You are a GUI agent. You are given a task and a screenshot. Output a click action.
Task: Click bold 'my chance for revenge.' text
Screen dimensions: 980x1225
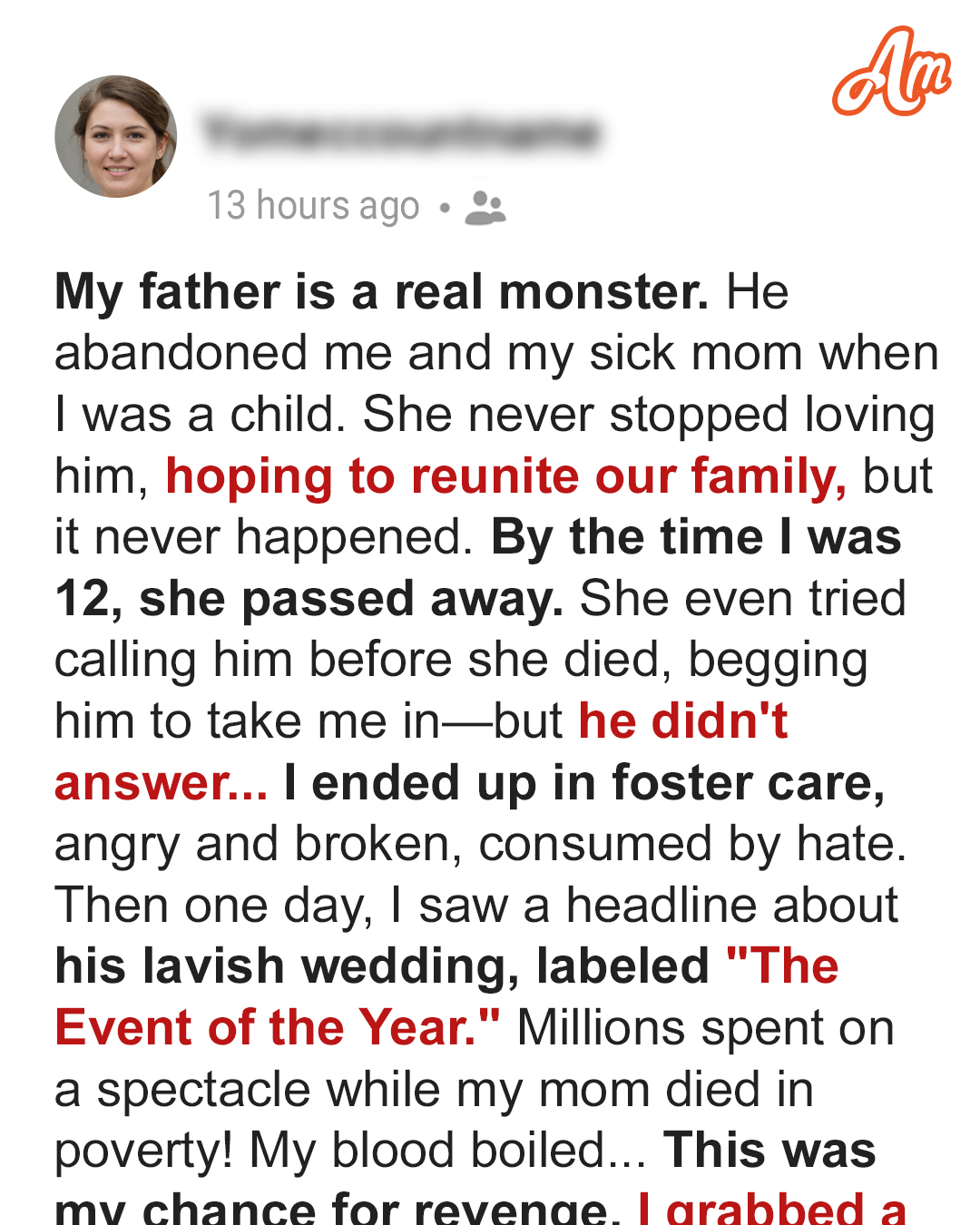[x=338, y=1208]
